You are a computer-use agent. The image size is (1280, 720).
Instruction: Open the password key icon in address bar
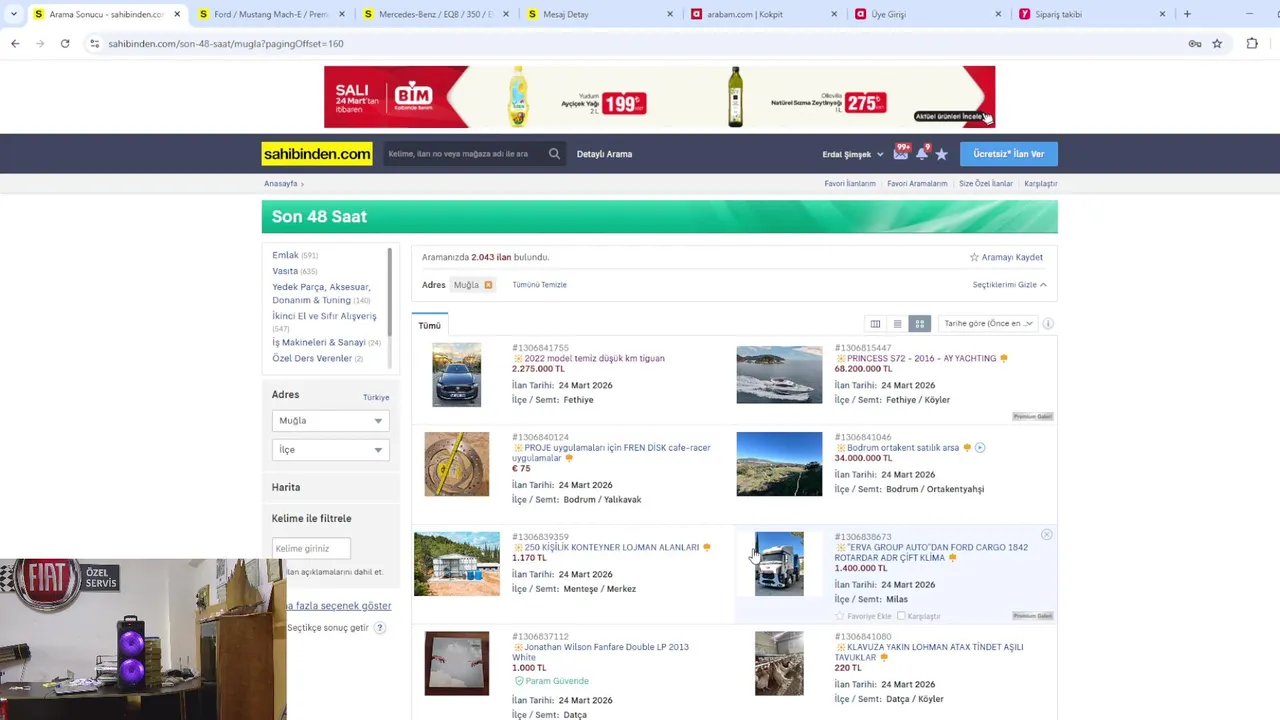1194,43
